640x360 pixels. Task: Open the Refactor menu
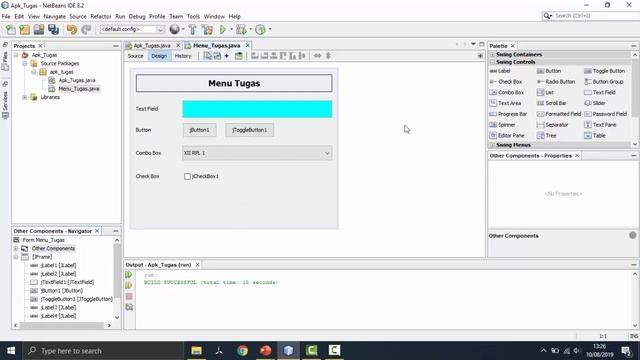[x=101, y=16]
